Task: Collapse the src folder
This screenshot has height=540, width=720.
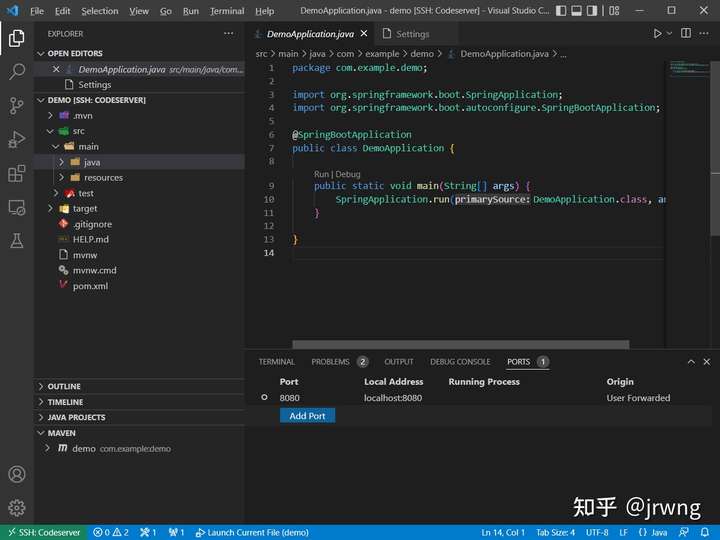Action: [x=50, y=131]
